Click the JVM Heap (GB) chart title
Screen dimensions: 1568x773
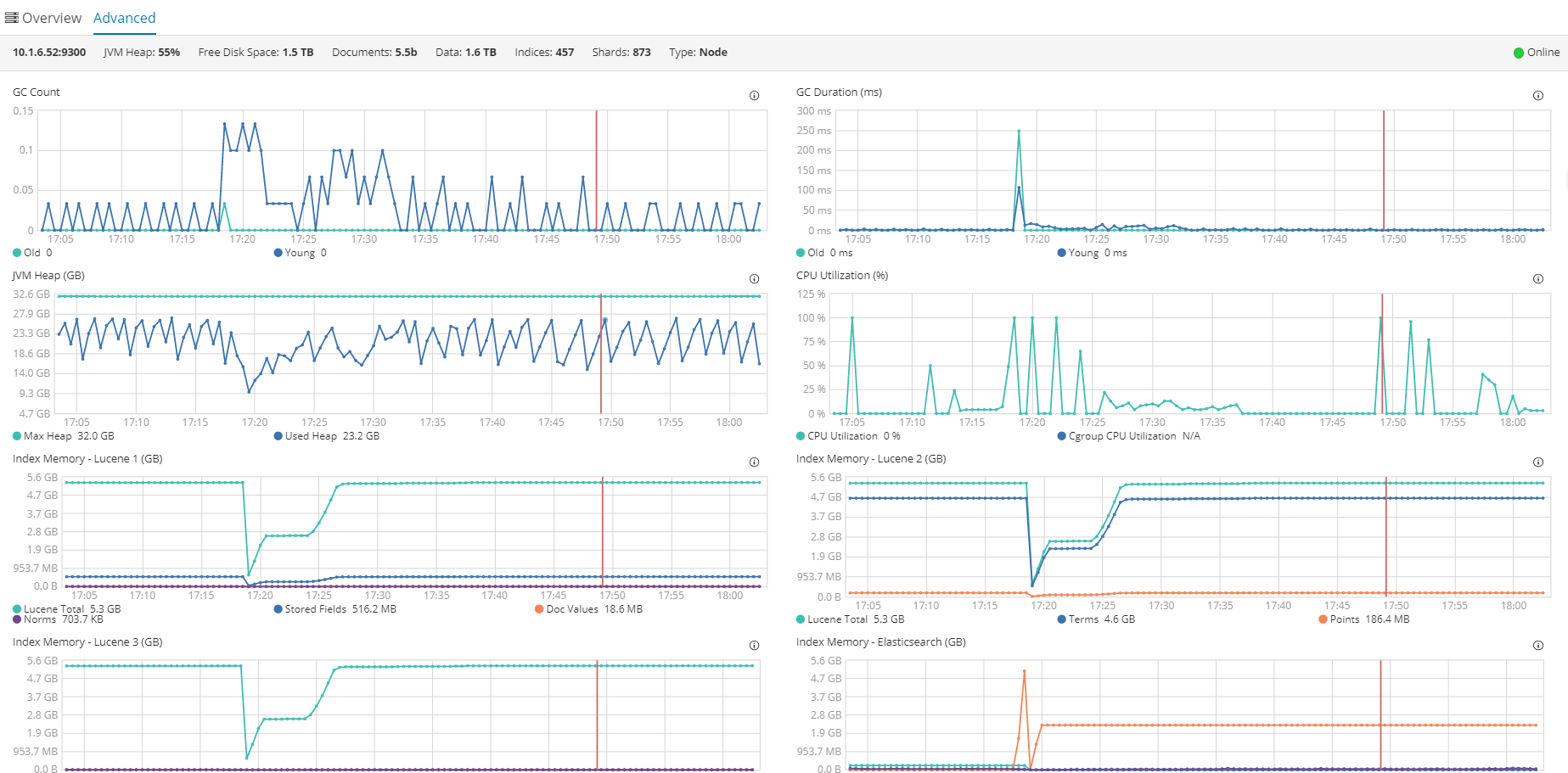click(48, 276)
